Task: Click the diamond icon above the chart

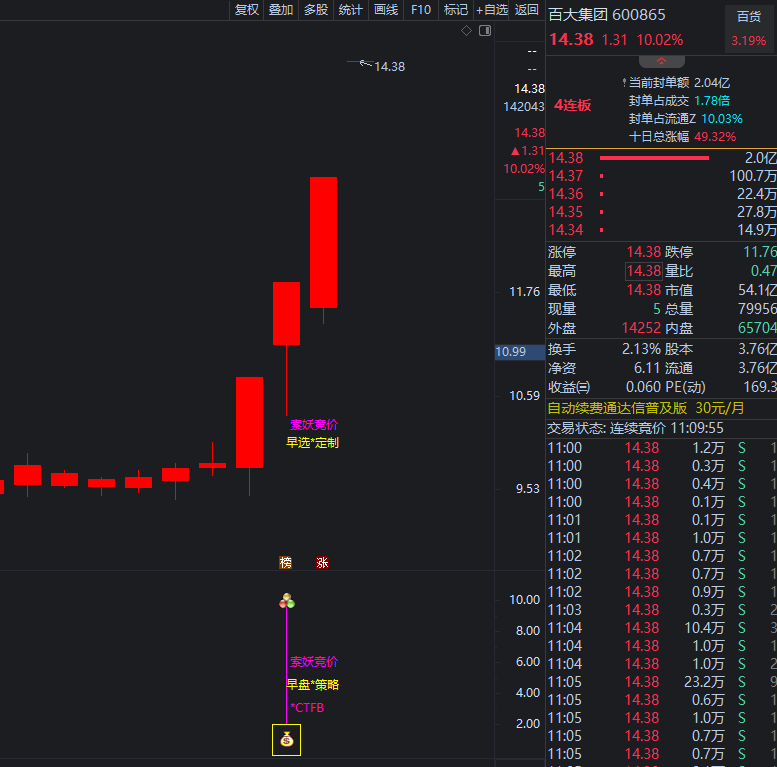Action: [x=466, y=31]
